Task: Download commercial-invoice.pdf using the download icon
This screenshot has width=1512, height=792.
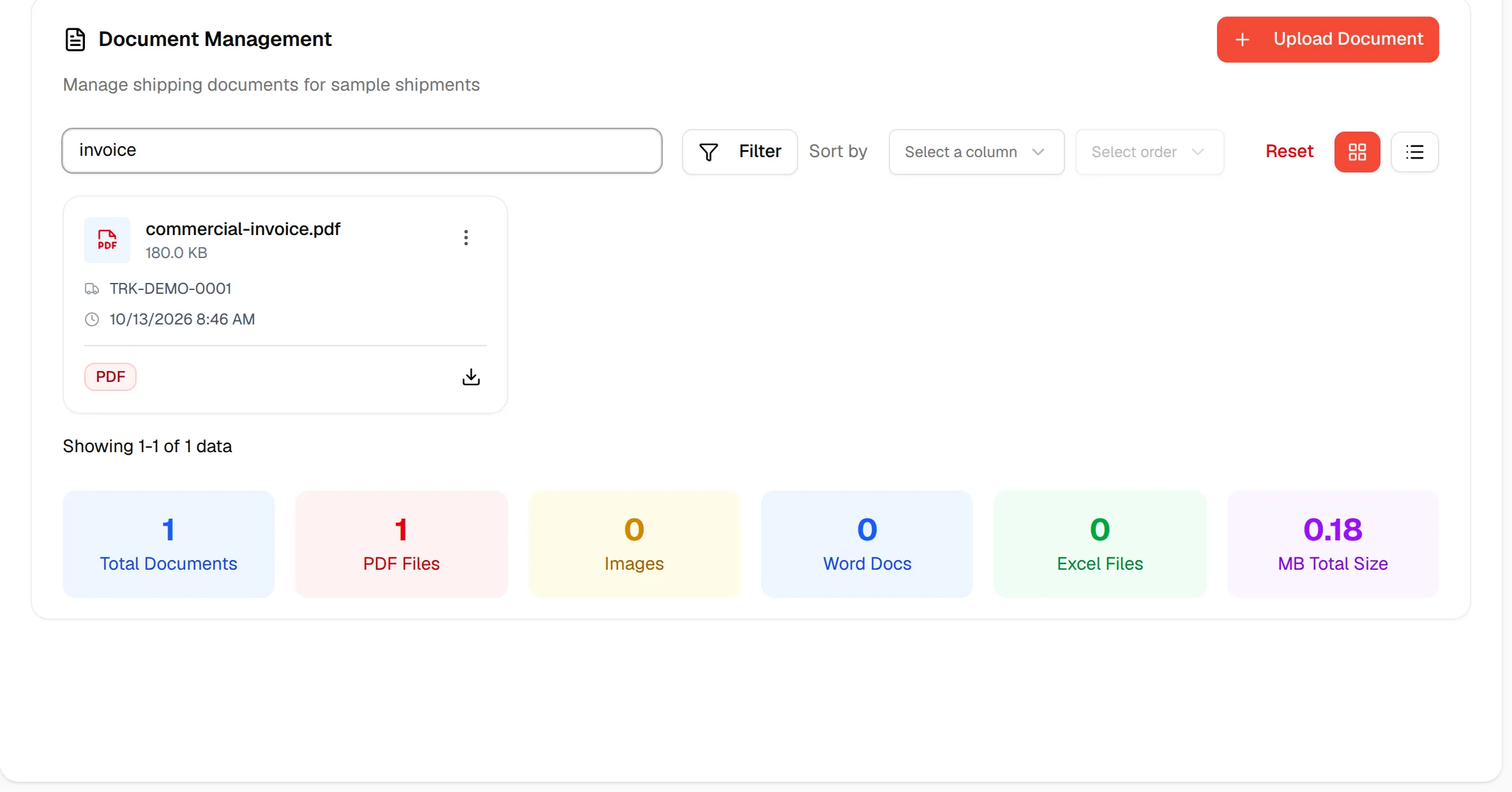Action: pos(471,377)
